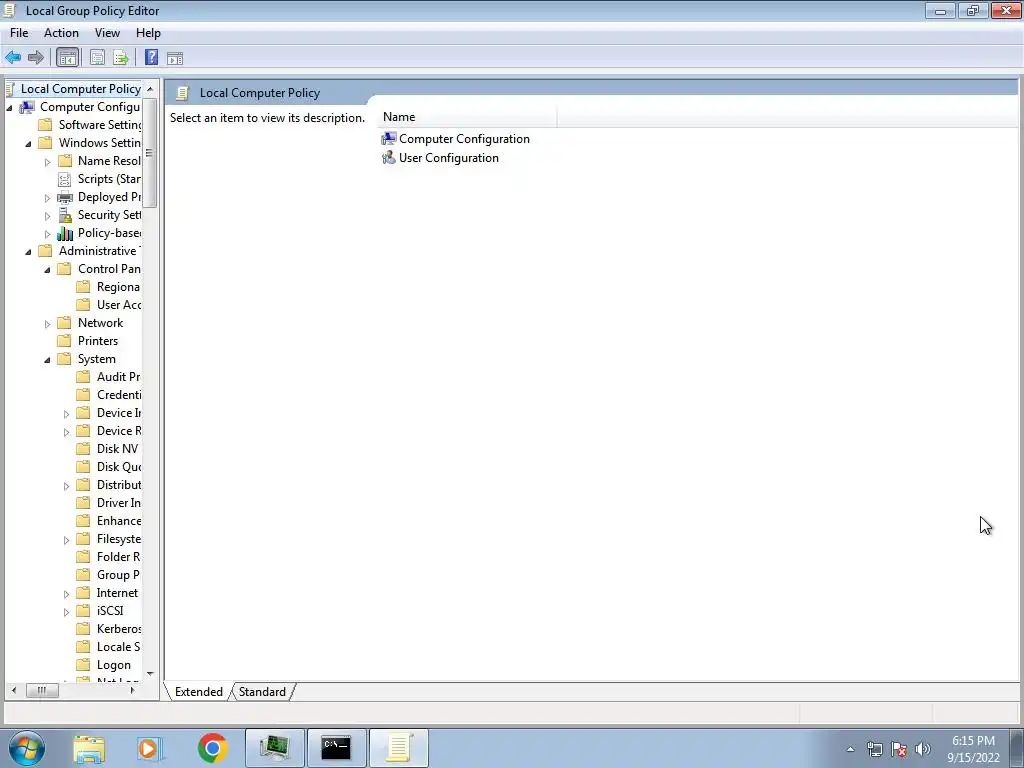
Task: Open Windows Media Player from taskbar
Action: (x=150, y=748)
